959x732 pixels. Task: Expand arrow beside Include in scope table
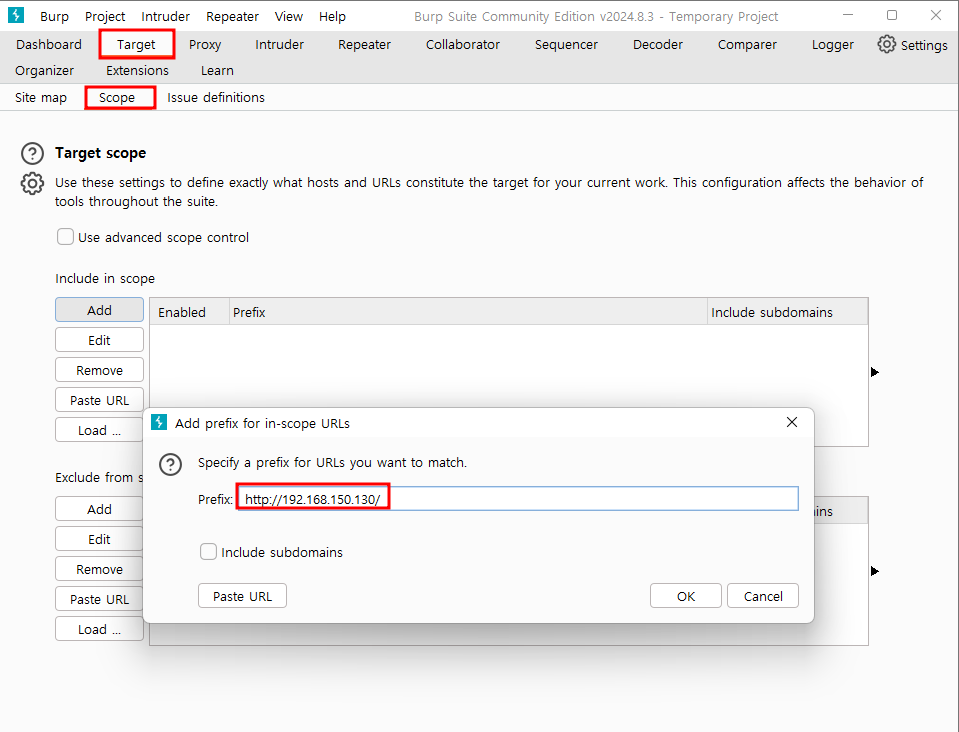click(x=875, y=372)
